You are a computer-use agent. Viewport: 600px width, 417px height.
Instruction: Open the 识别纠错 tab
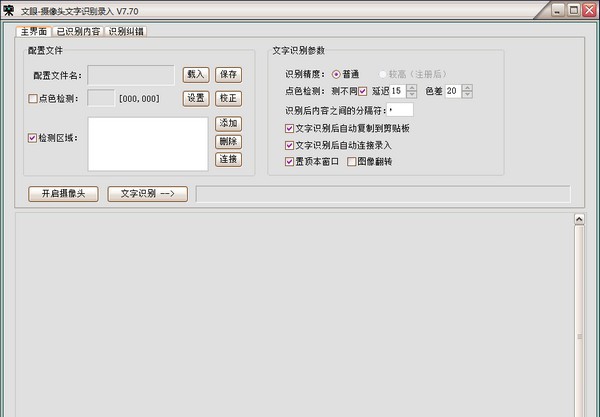click(126, 31)
